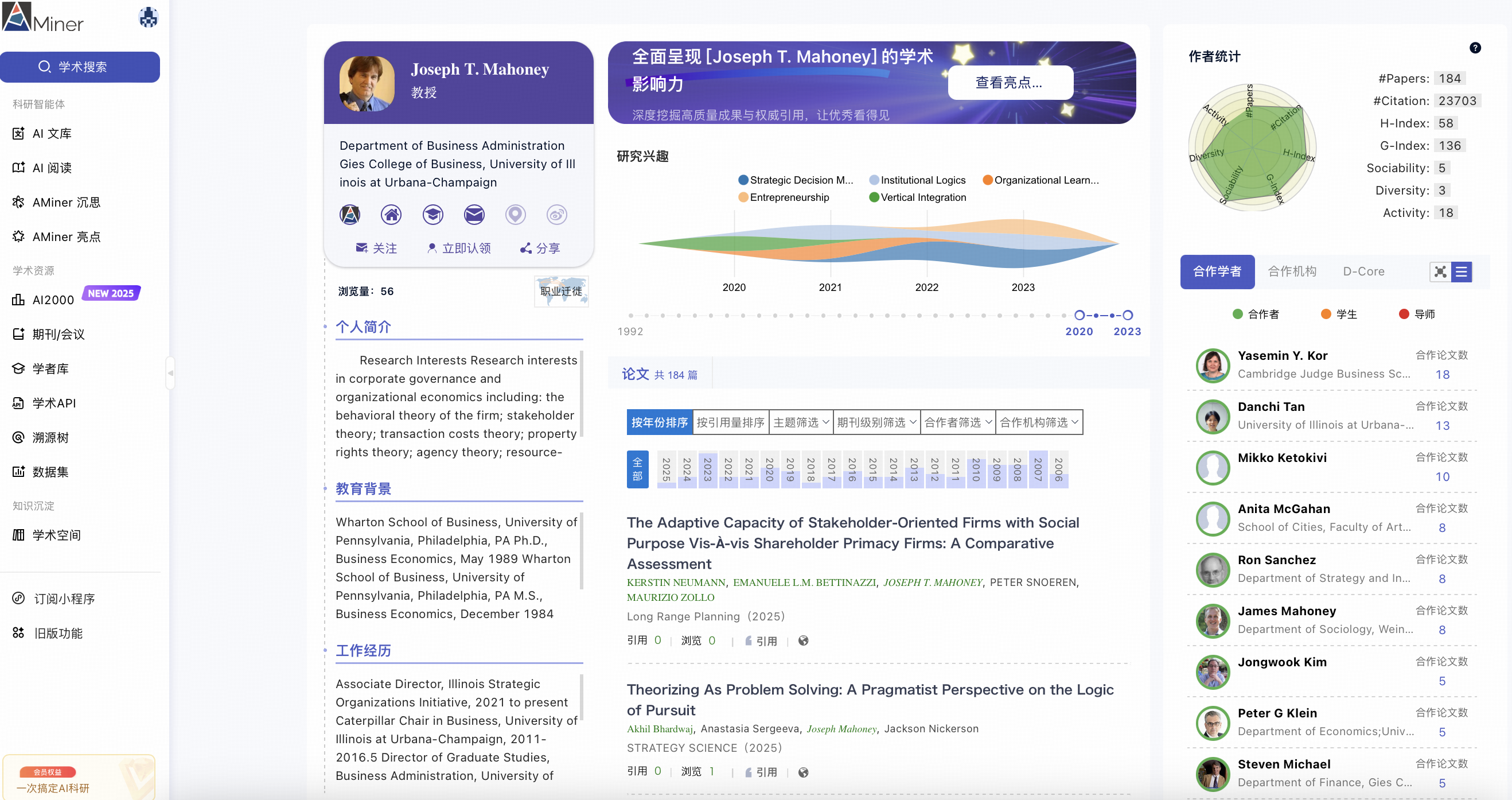Click the 查看亮点 button in the banner
1512x800 pixels.
pos(1010,83)
